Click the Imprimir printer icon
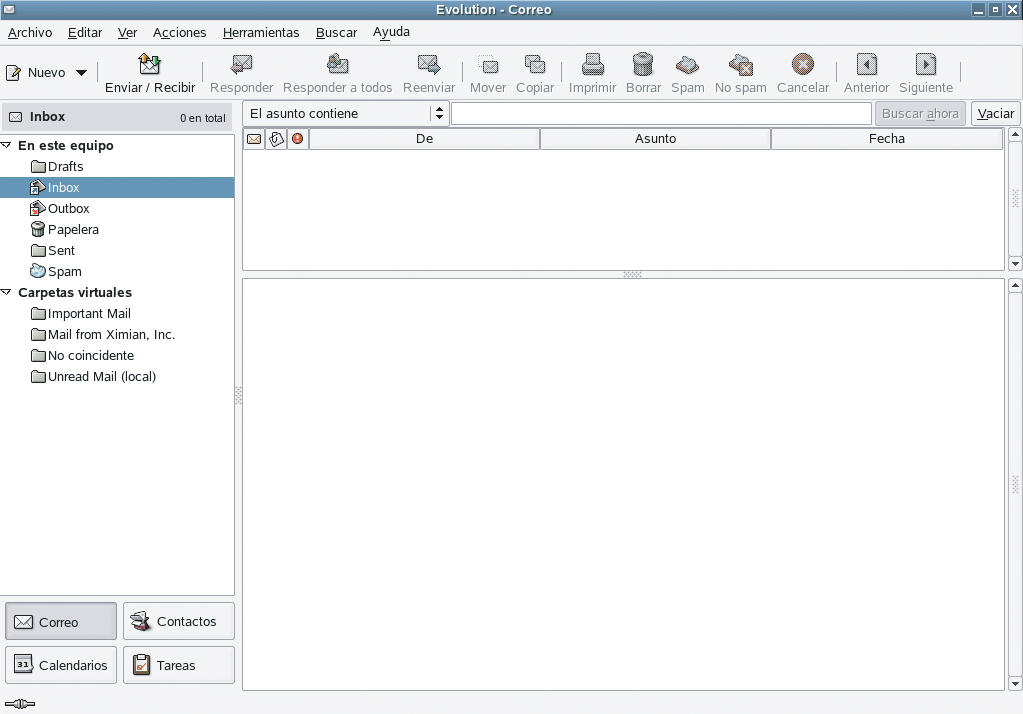 pos(592,64)
